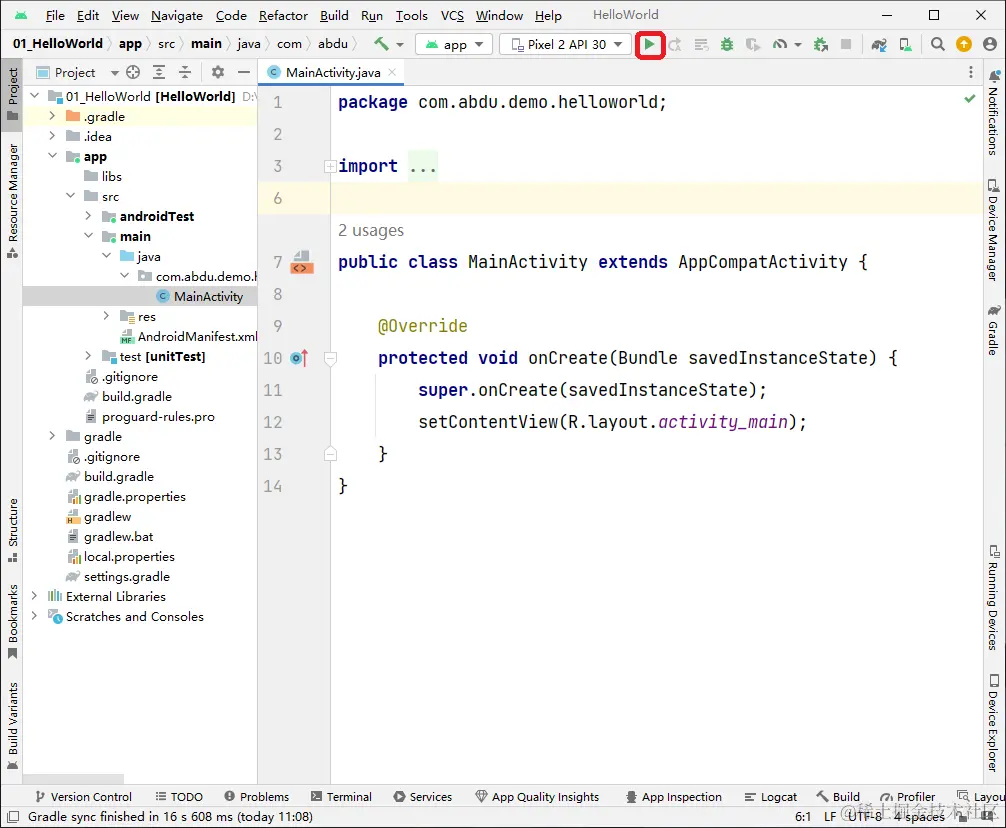Toggle the Running Devices sidebar button
Screen dimensions: 1006x828
click(993, 598)
